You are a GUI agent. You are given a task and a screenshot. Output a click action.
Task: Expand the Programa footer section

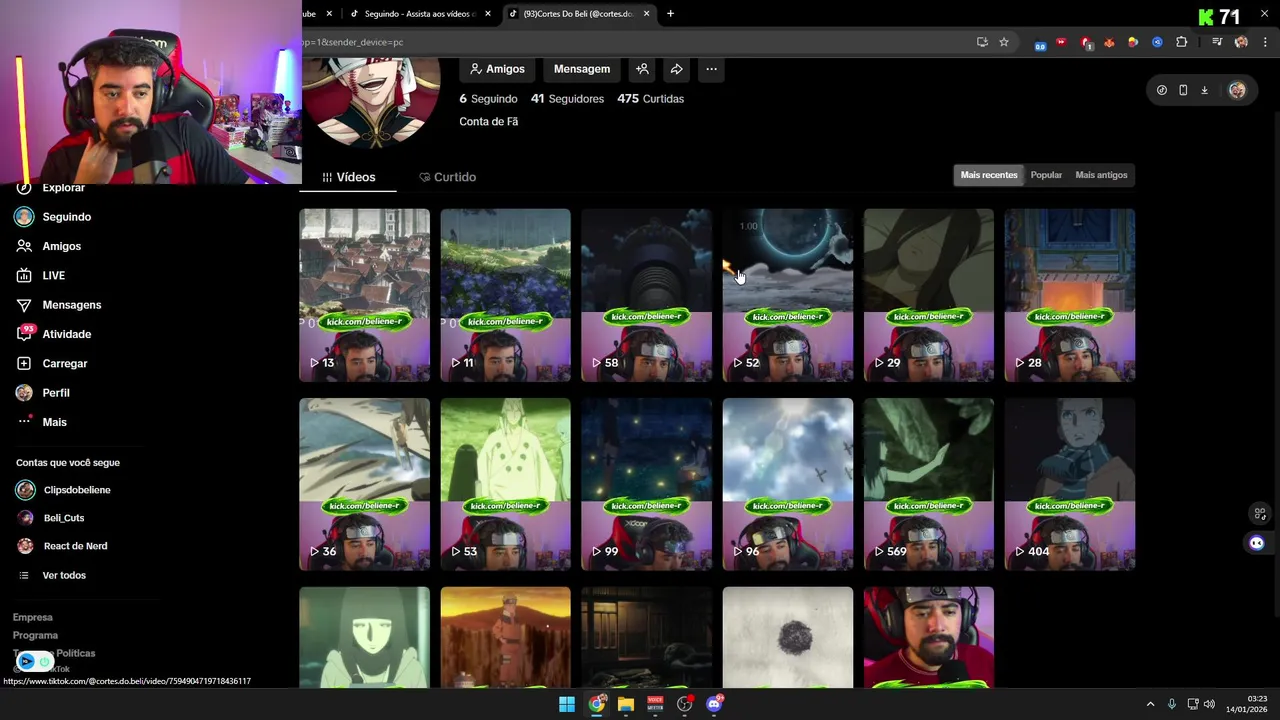pyautogui.click(x=35, y=635)
